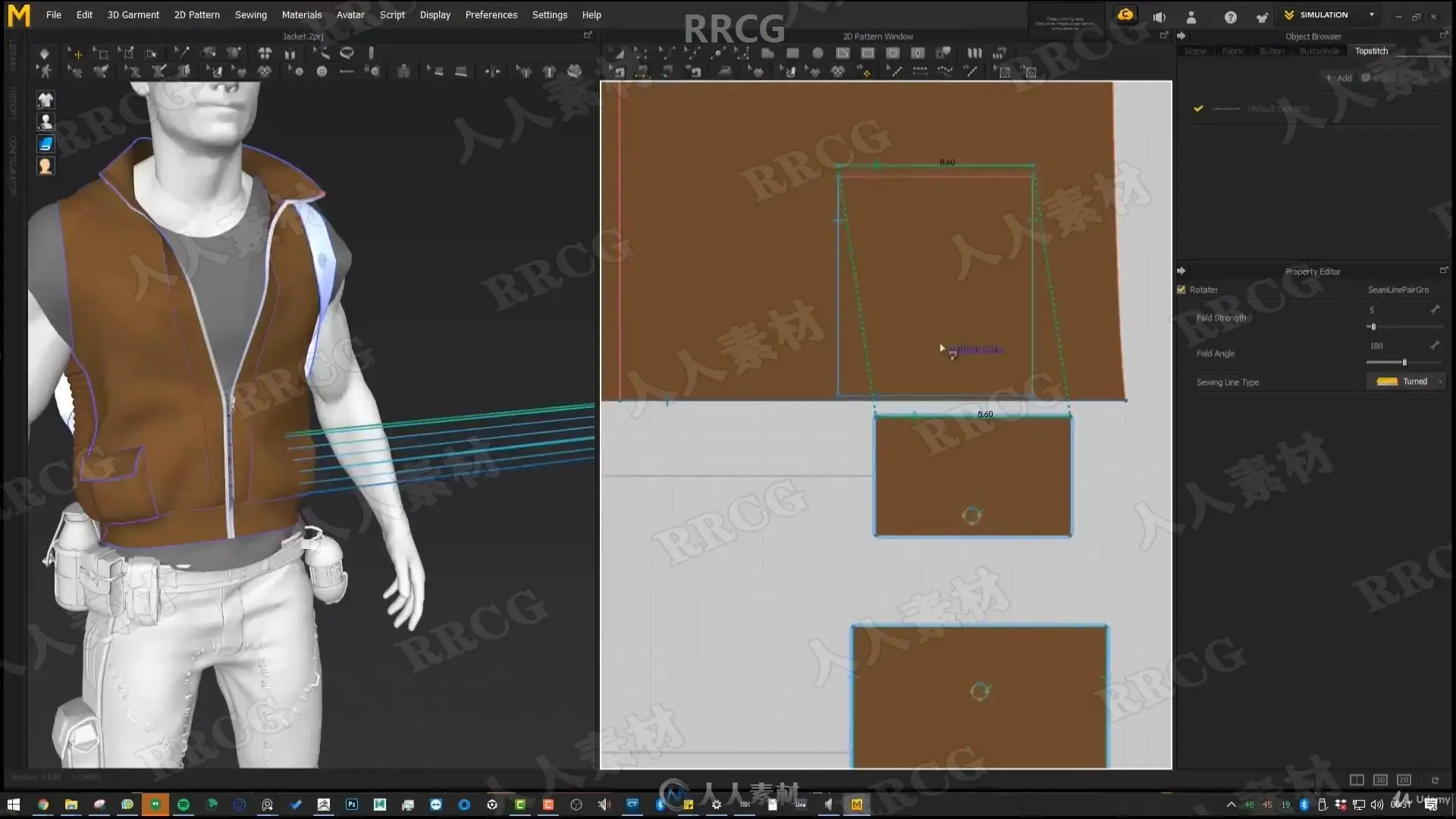Click Fold Strength reset wrench toggle
This screenshot has height=819, width=1456.
1435,309
